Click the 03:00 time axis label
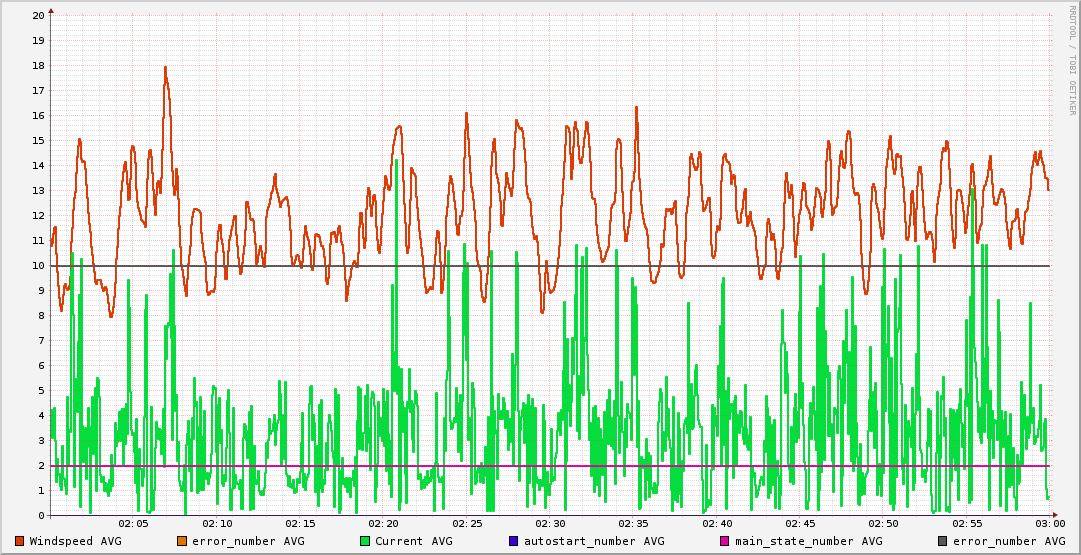Screen dimensions: 1081x555 [x=1050, y=525]
